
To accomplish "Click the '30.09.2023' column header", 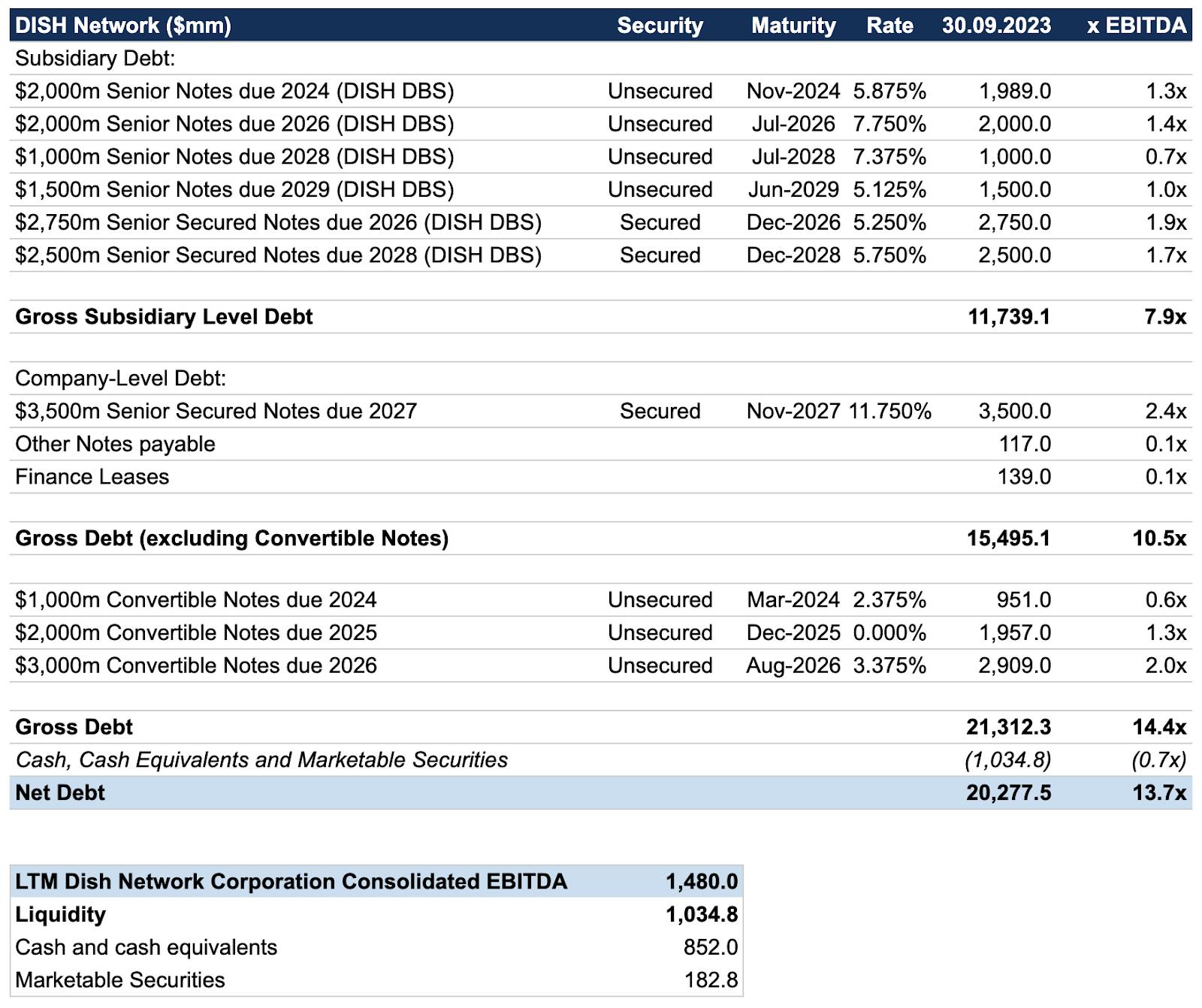I will click(996, 26).
